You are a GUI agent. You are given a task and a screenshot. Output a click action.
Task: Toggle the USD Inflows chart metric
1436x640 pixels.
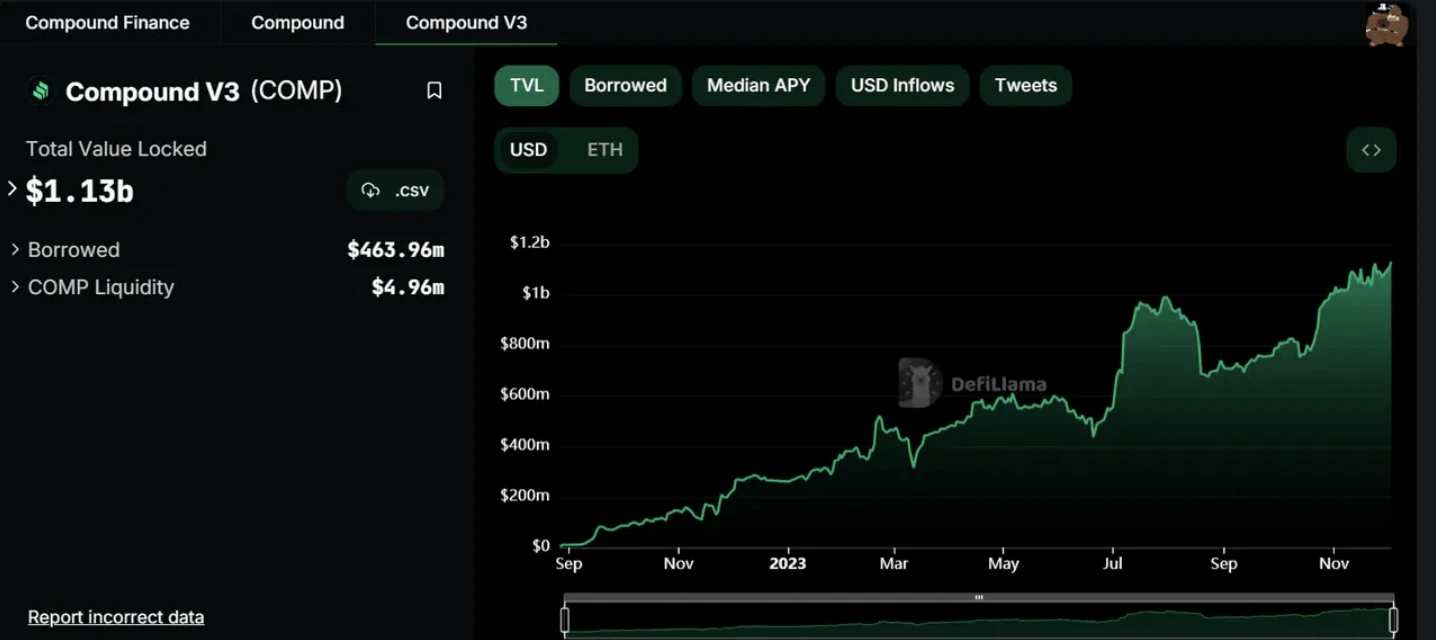(902, 86)
